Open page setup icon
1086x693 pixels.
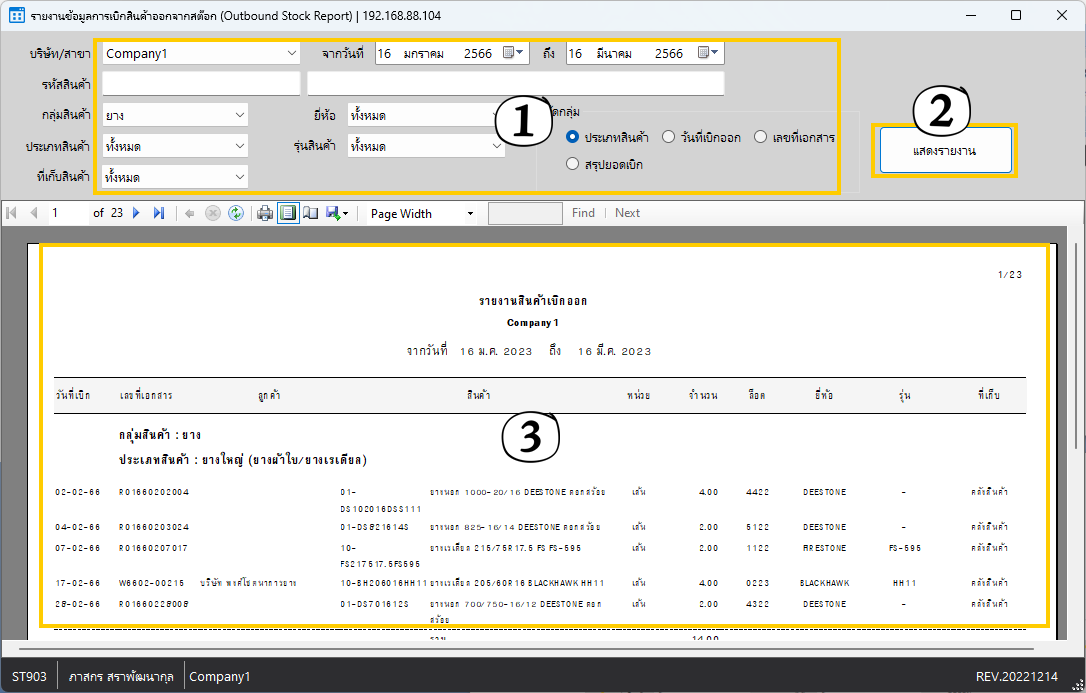coord(310,213)
